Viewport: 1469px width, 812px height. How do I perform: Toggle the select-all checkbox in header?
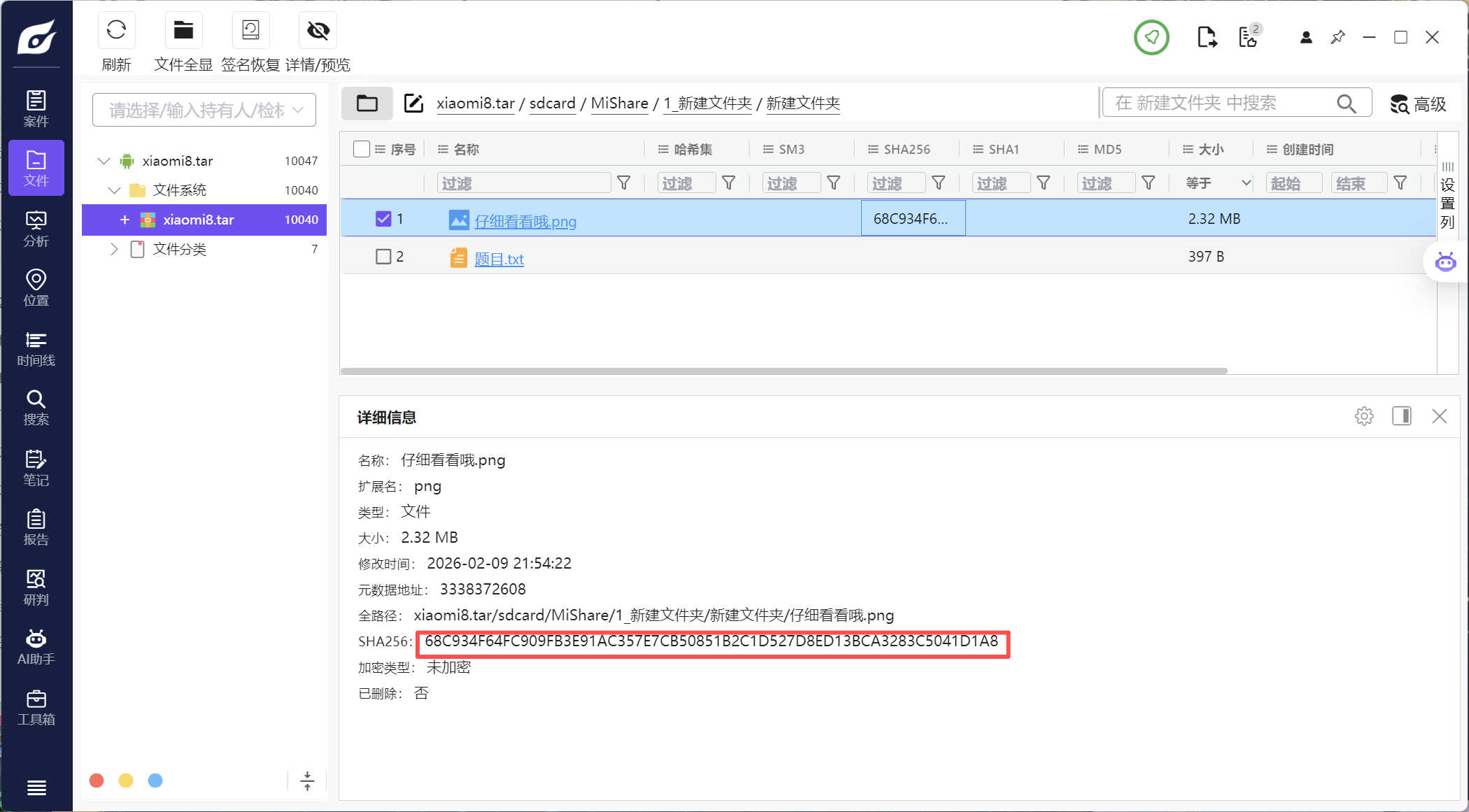(x=362, y=149)
